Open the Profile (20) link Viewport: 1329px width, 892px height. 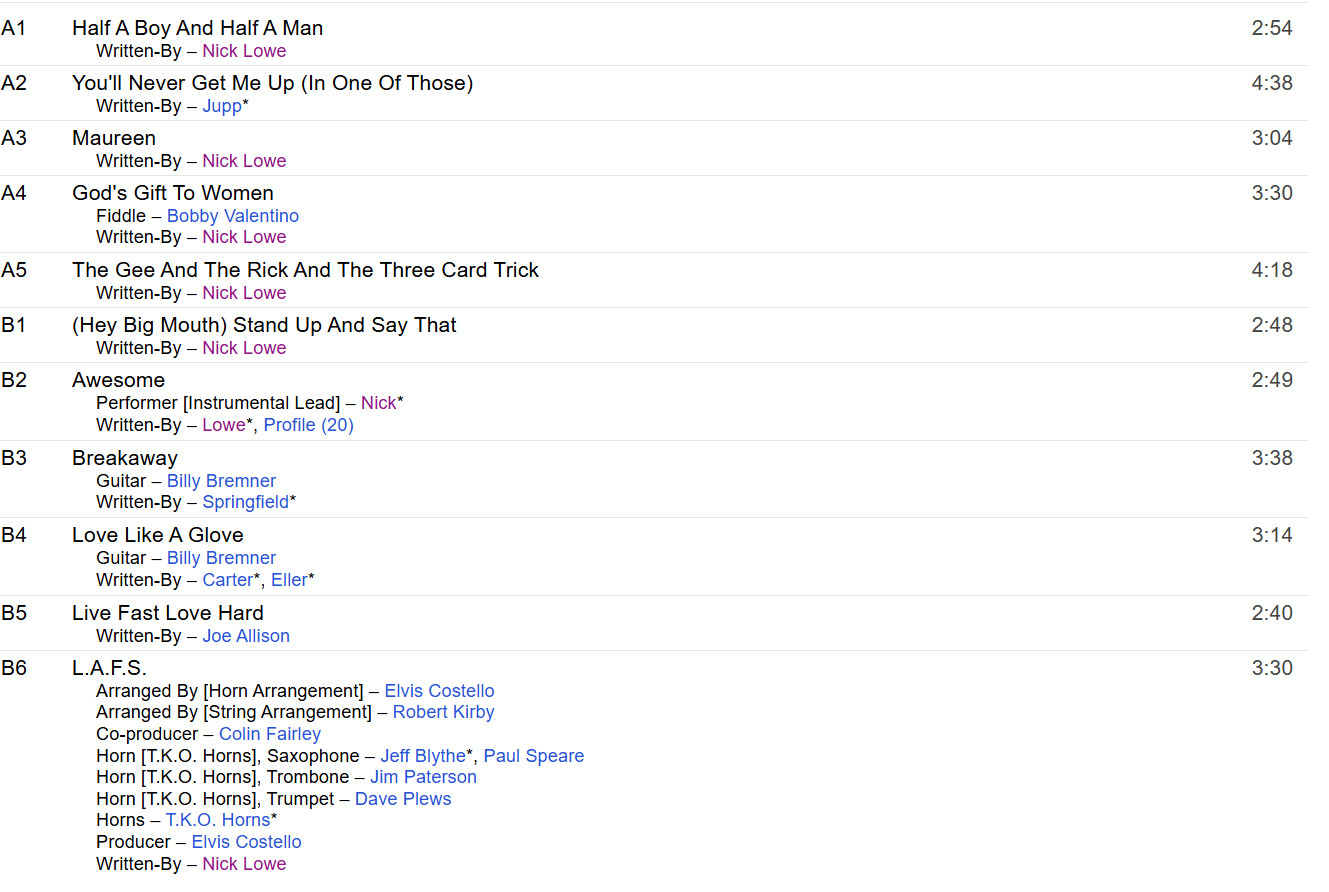tap(309, 425)
